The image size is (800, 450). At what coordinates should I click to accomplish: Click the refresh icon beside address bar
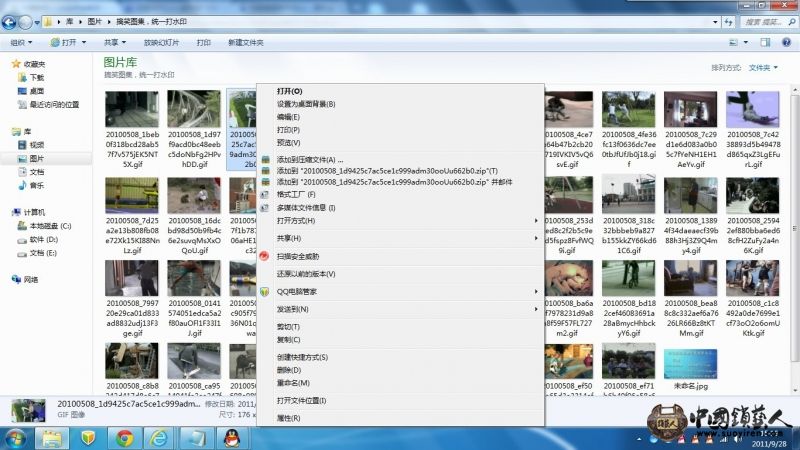tap(728, 22)
